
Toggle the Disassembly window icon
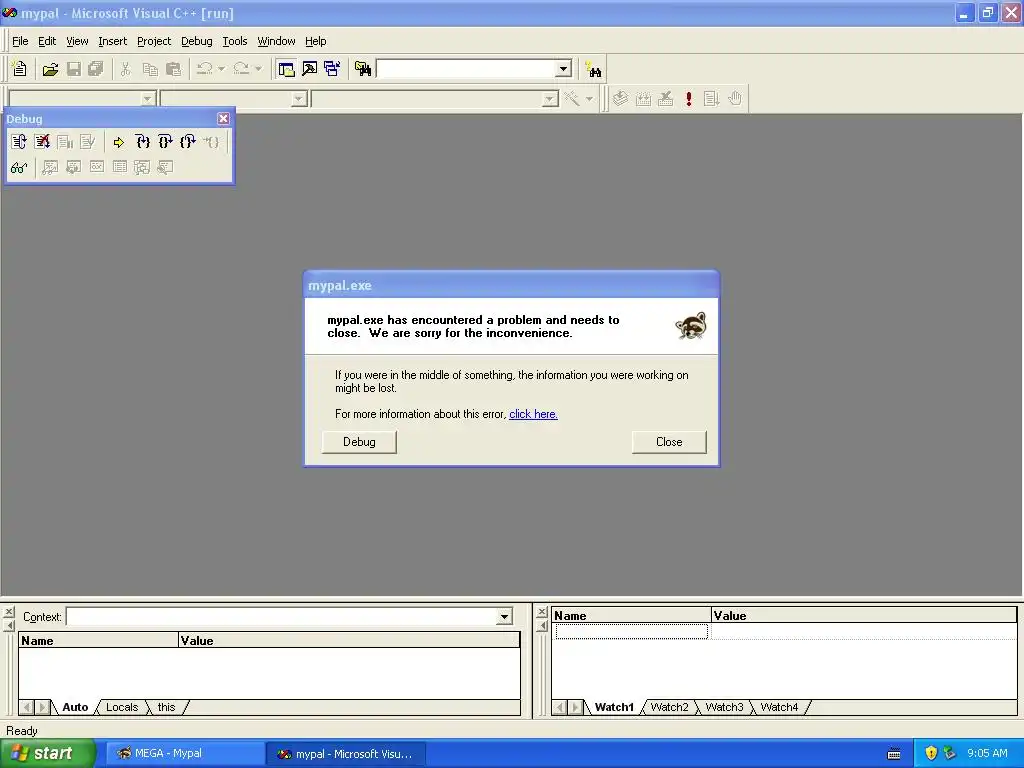tap(165, 168)
